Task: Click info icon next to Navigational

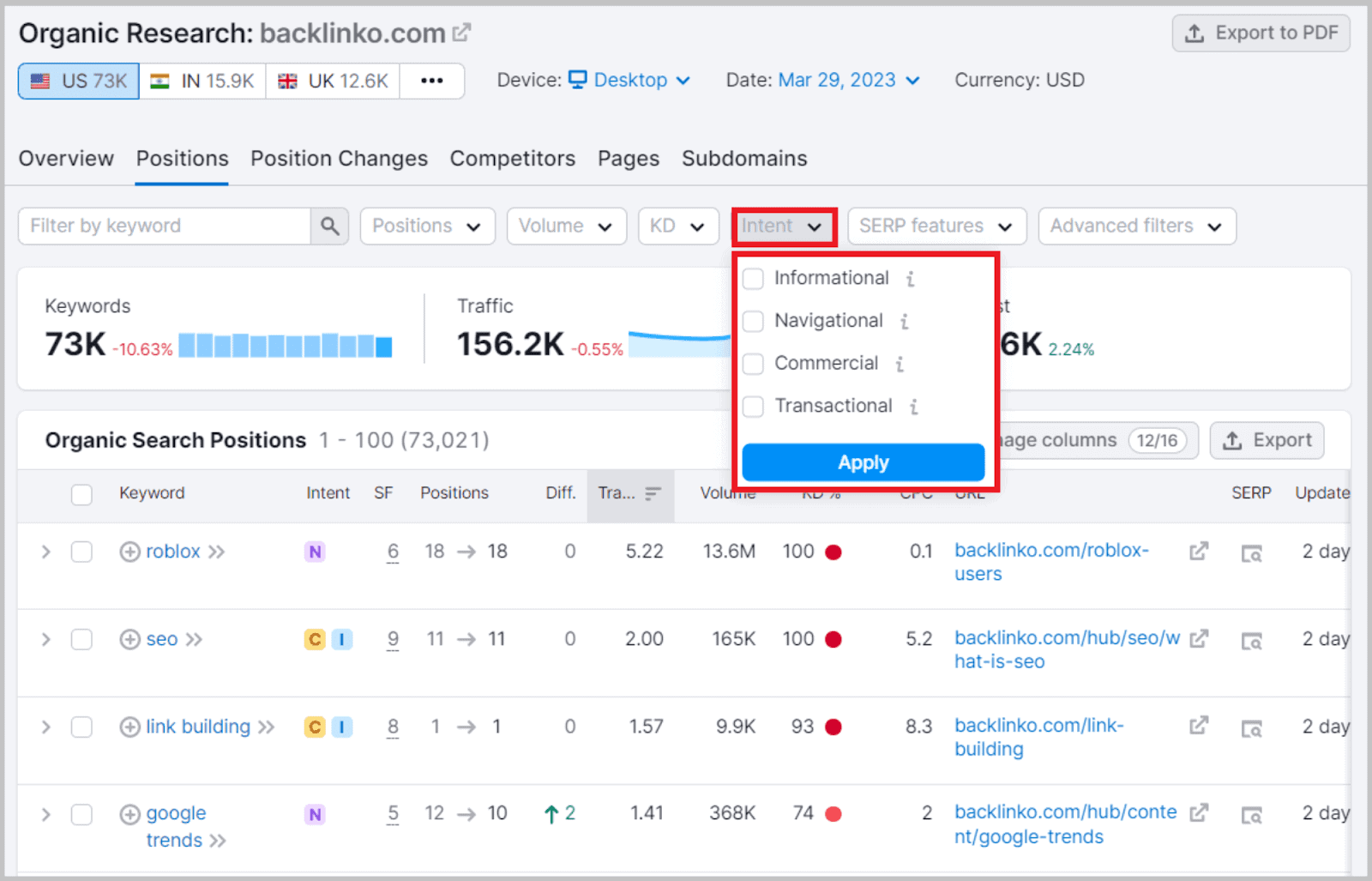Action: 904,322
